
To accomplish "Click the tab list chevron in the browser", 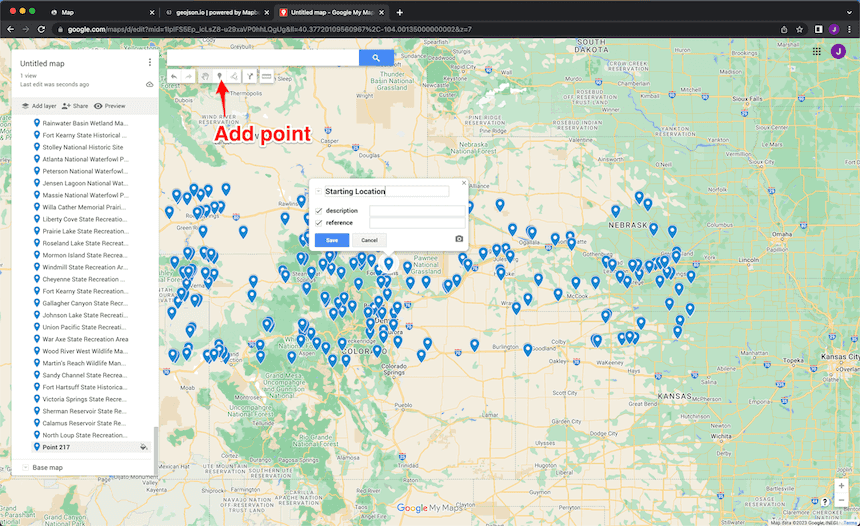I will [x=850, y=12].
